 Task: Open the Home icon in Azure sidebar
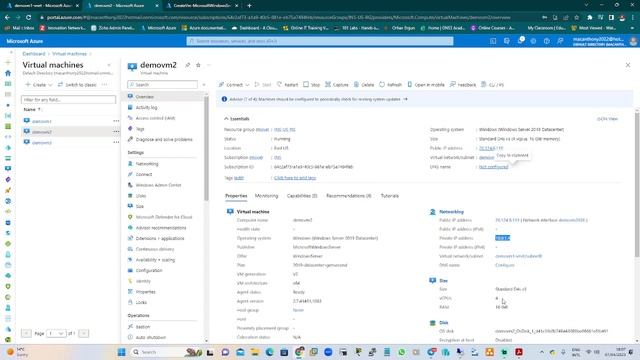click(8, 73)
